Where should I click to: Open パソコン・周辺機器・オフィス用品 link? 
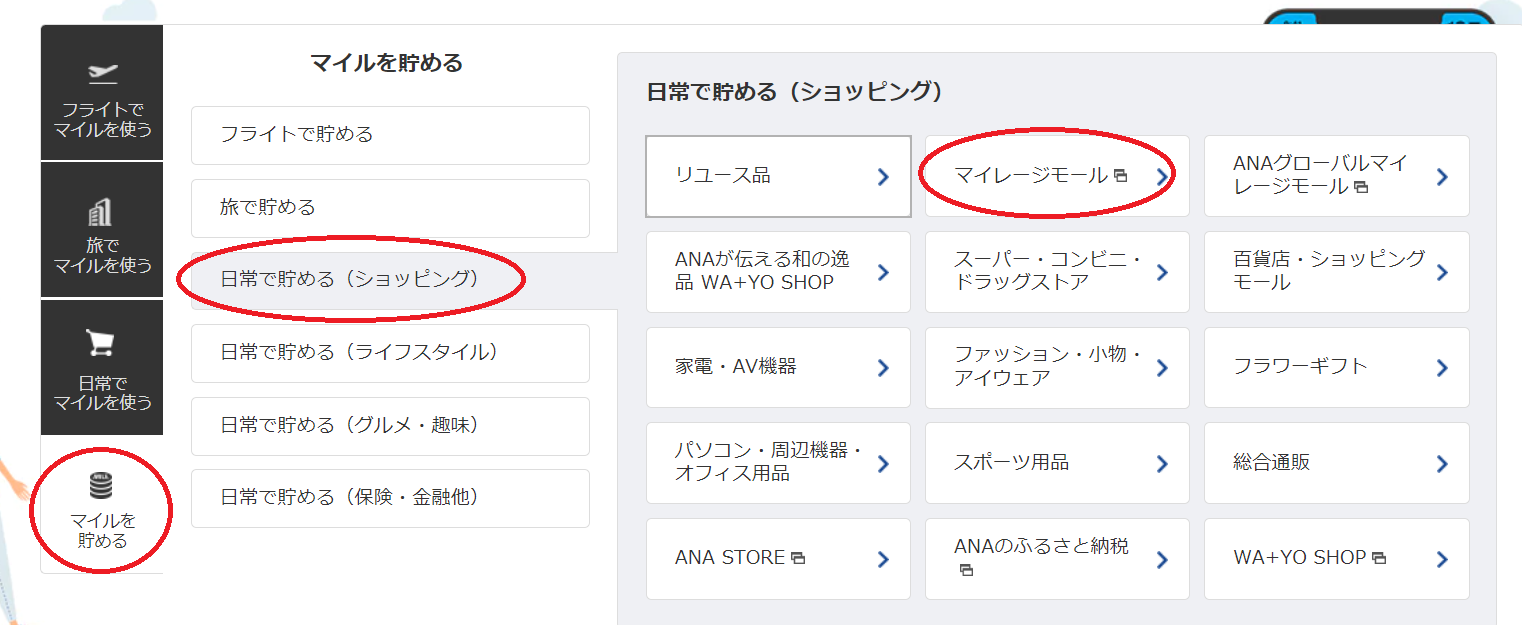point(778,463)
